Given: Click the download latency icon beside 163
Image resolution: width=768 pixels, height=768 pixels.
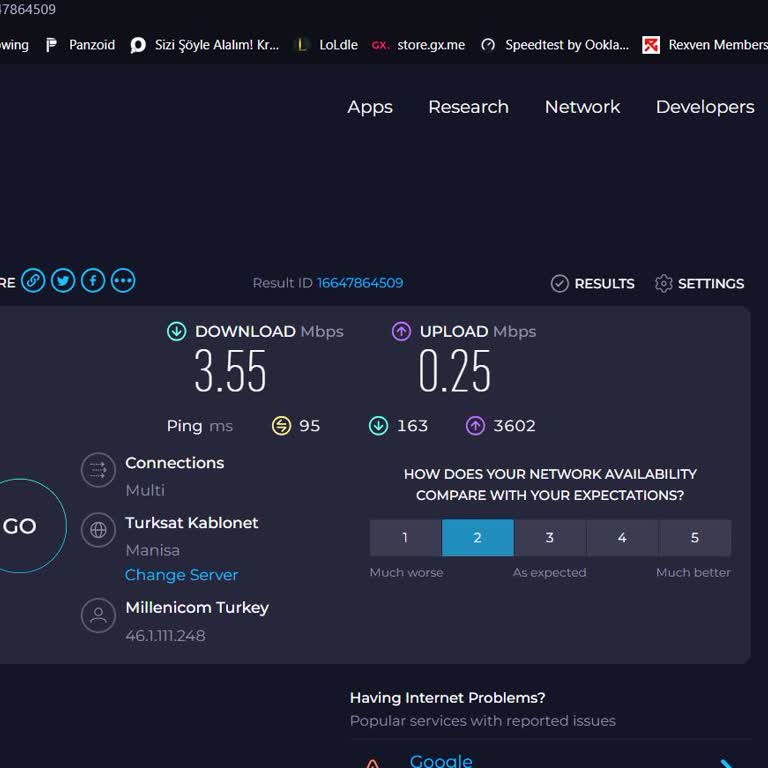Looking at the screenshot, I should pos(378,426).
